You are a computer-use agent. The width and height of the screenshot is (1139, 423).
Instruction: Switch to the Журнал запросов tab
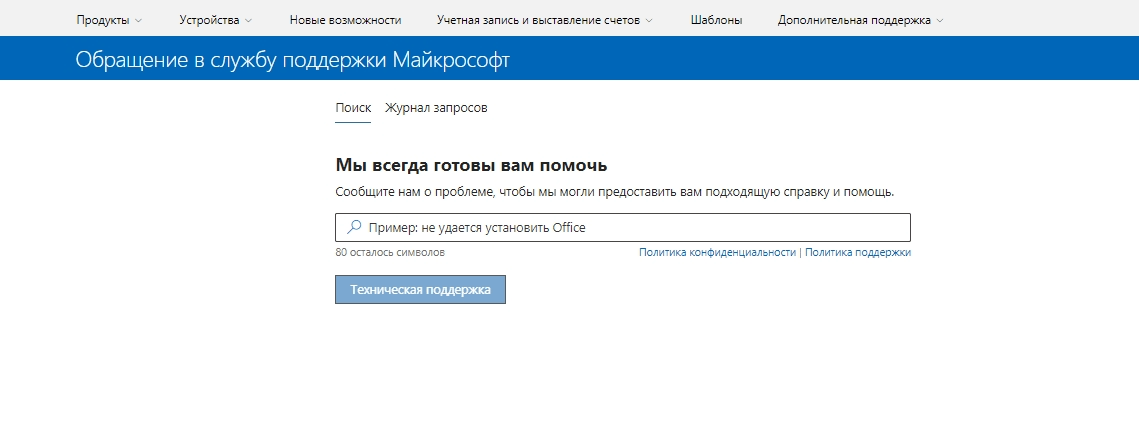436,108
